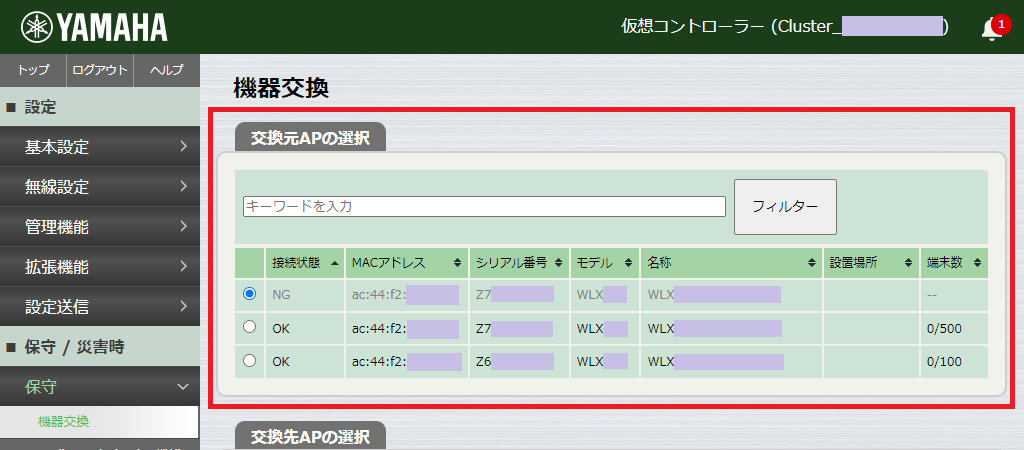Expand the 基本設定 menu
This screenshot has width=1024, height=450.
point(100,147)
